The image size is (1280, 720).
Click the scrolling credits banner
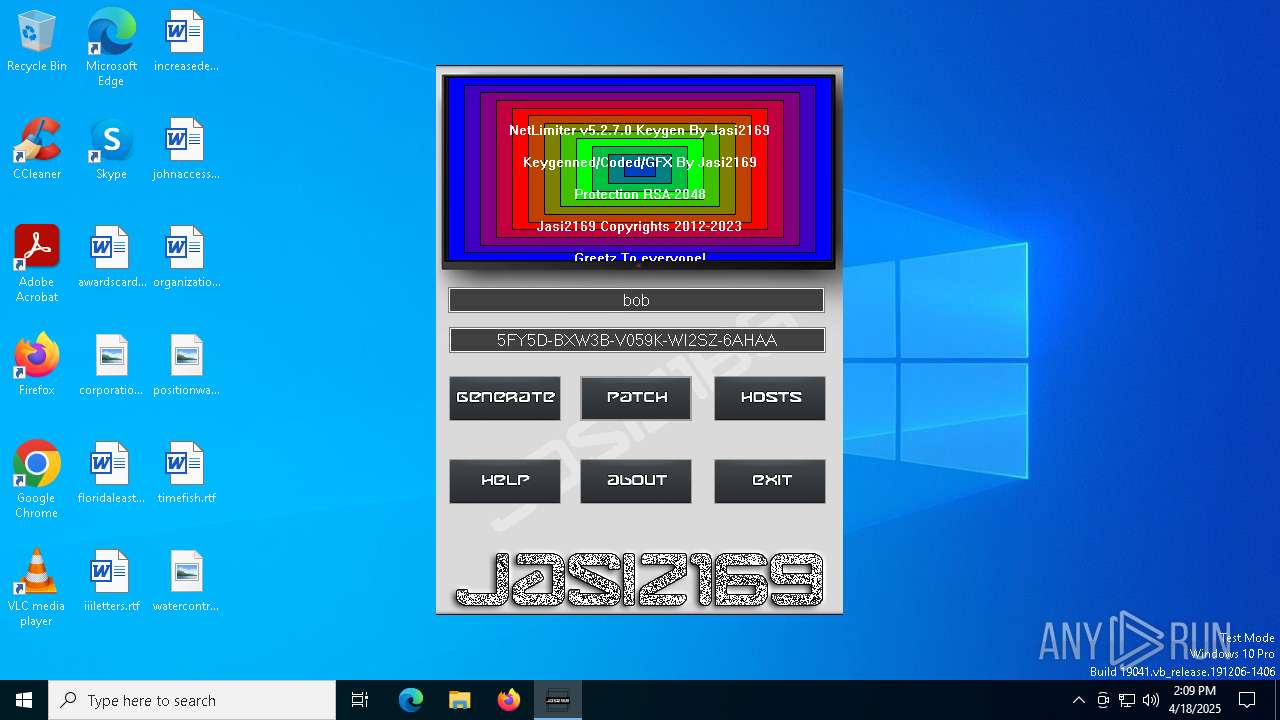coord(639,170)
